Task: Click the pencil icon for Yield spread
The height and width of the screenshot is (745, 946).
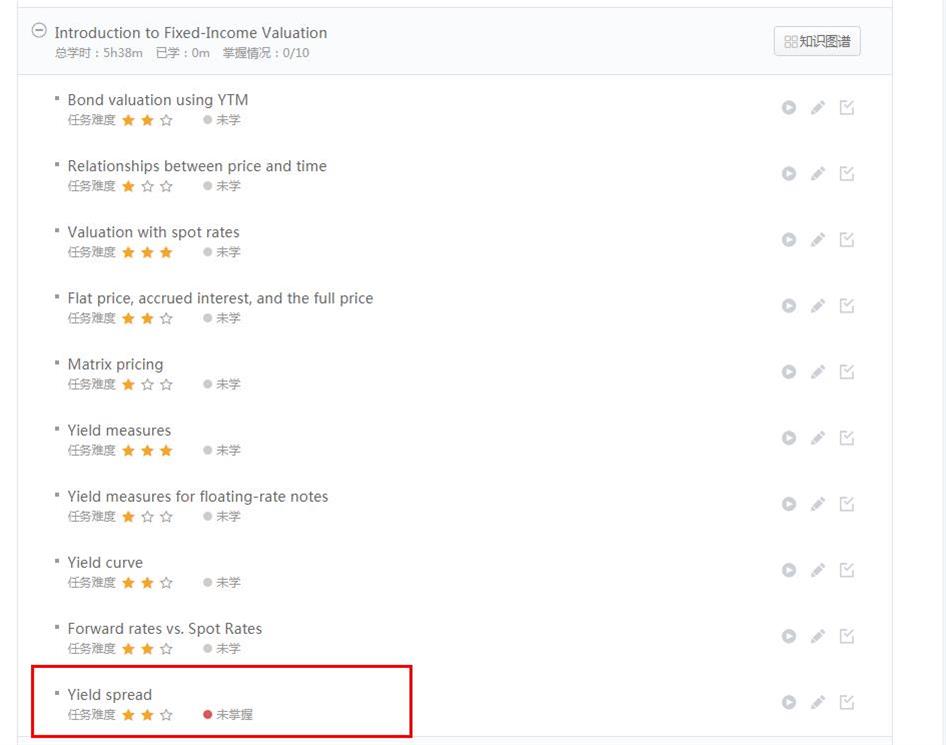Action: pos(818,702)
